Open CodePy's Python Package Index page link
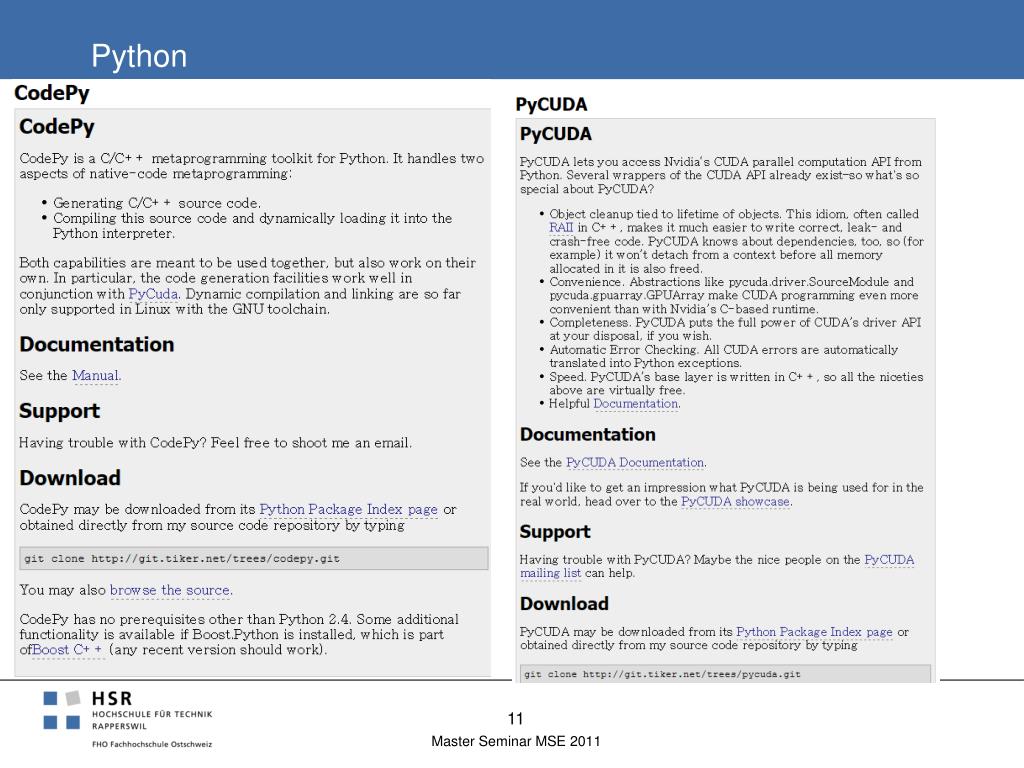This screenshot has height=768, width=1024. click(348, 509)
